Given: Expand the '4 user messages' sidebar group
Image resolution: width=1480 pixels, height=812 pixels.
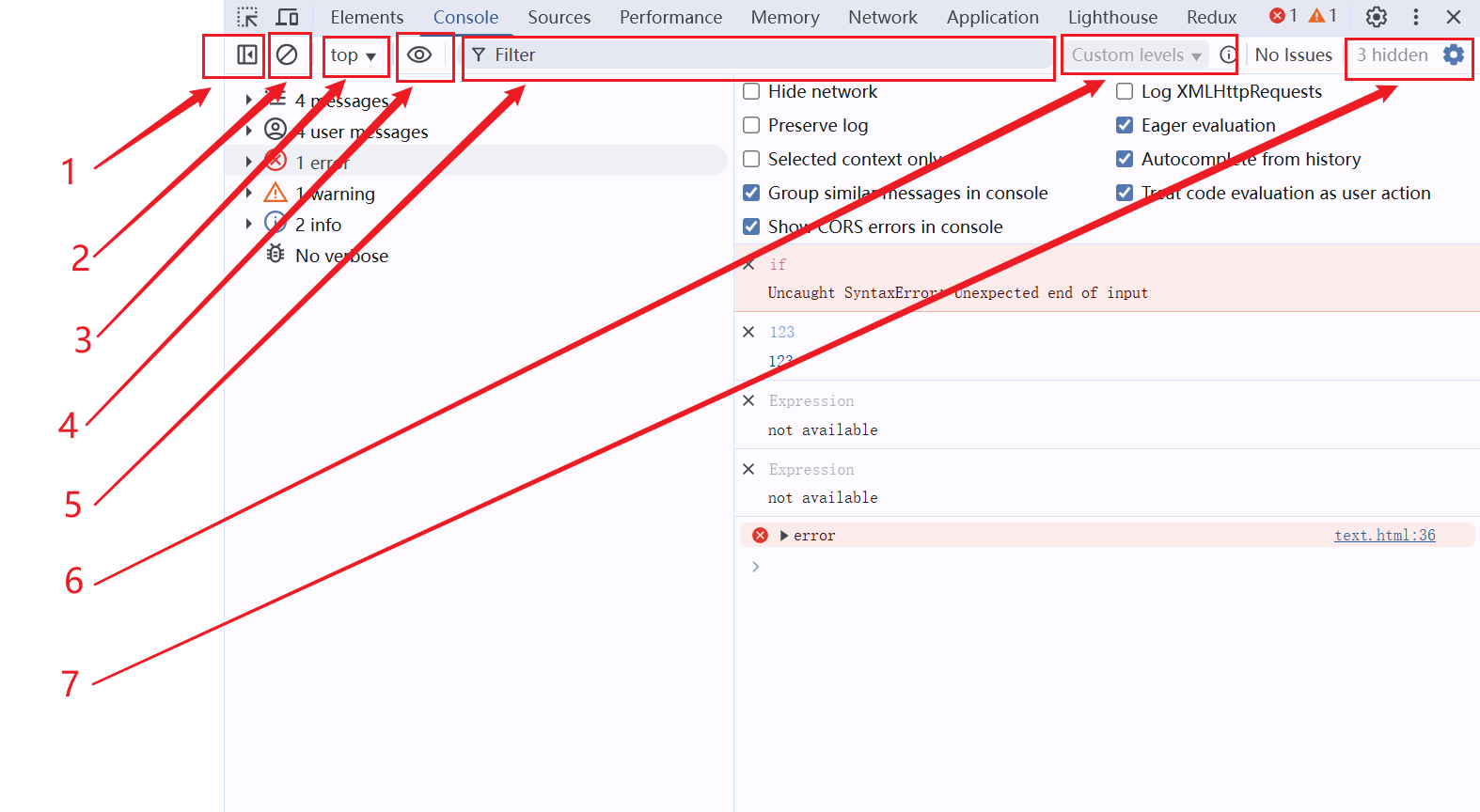Looking at the screenshot, I should 248,131.
